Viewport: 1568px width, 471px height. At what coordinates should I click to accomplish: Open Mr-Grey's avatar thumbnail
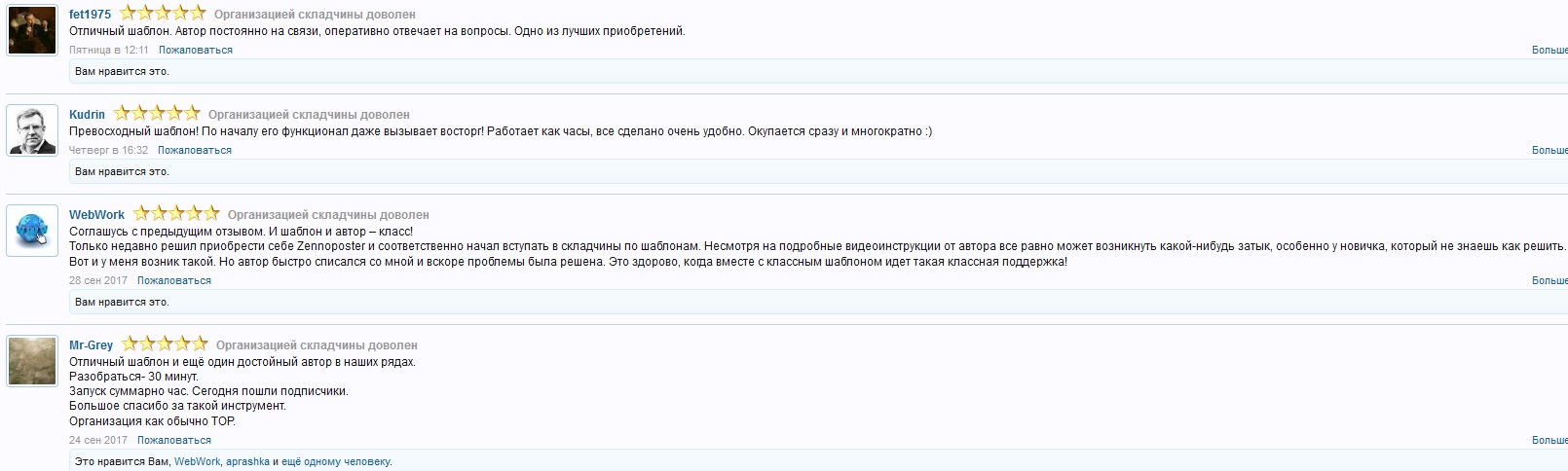(32, 361)
